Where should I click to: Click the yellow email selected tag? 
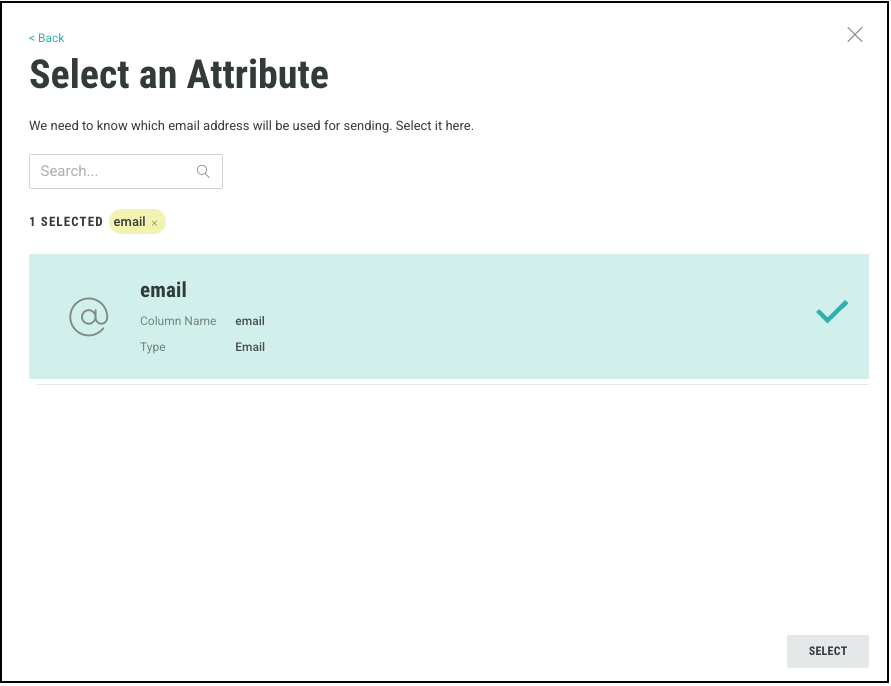(x=129, y=222)
